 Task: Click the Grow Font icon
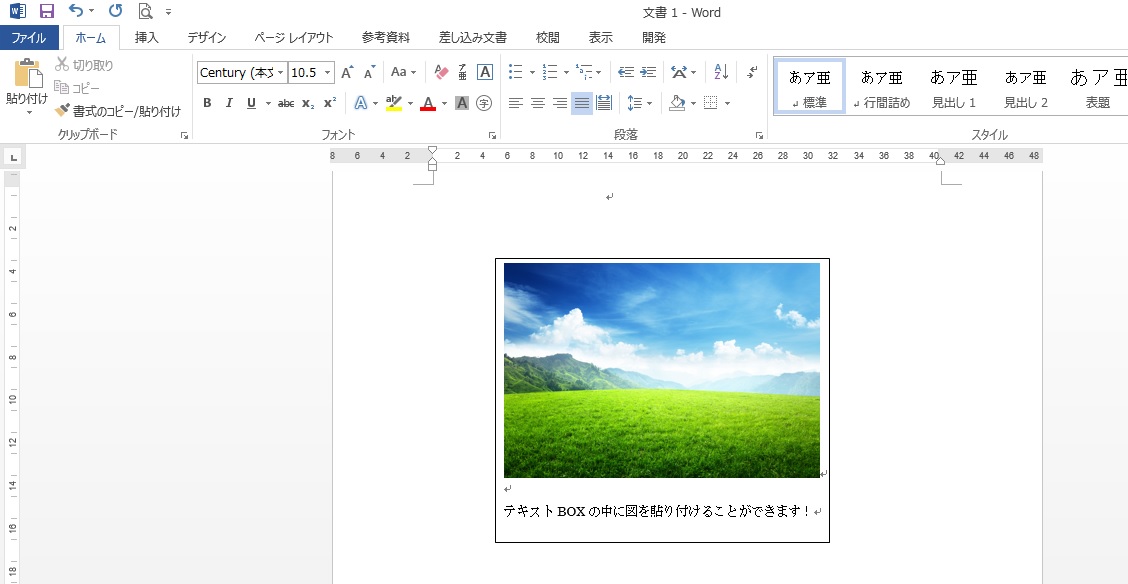(x=347, y=72)
